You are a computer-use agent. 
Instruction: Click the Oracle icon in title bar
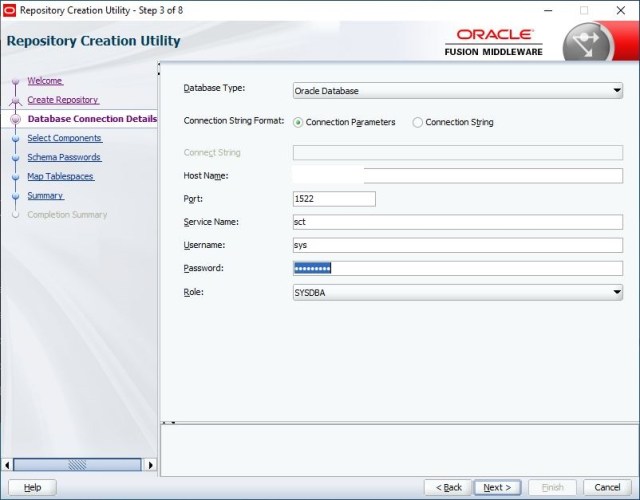(x=9, y=10)
